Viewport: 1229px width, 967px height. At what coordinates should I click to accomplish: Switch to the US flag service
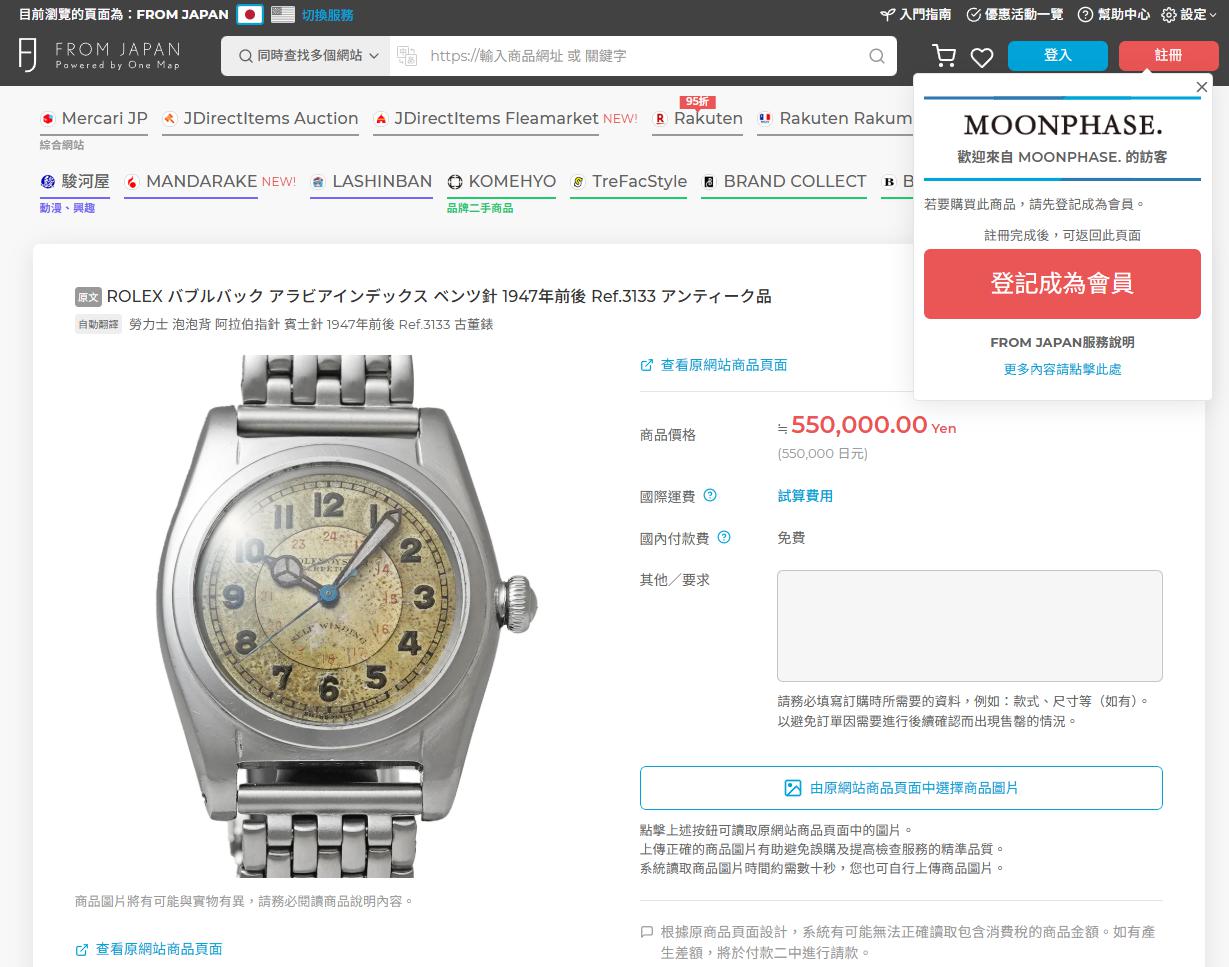click(283, 15)
